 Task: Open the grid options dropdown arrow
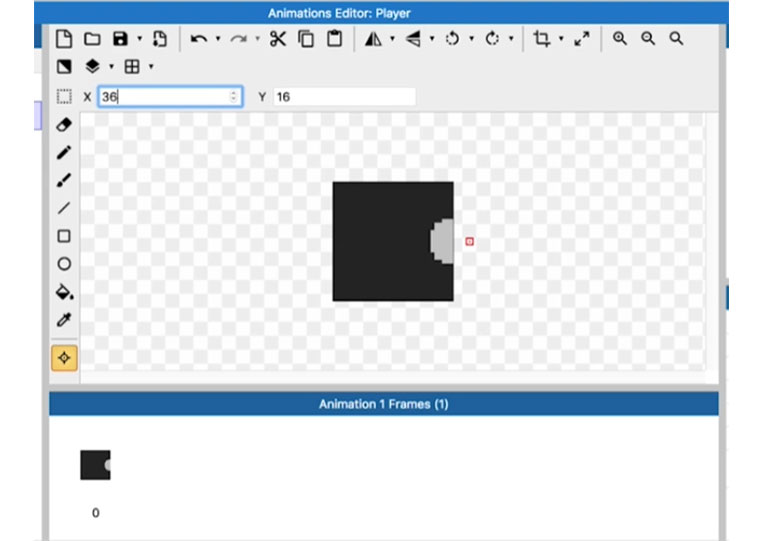pyautogui.click(x=151, y=67)
